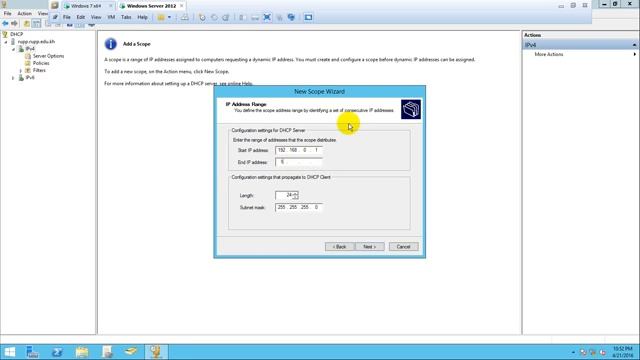Image resolution: width=640 pixels, height=360 pixels.
Task: Click the VMware power folder icon
Action: (161, 17)
